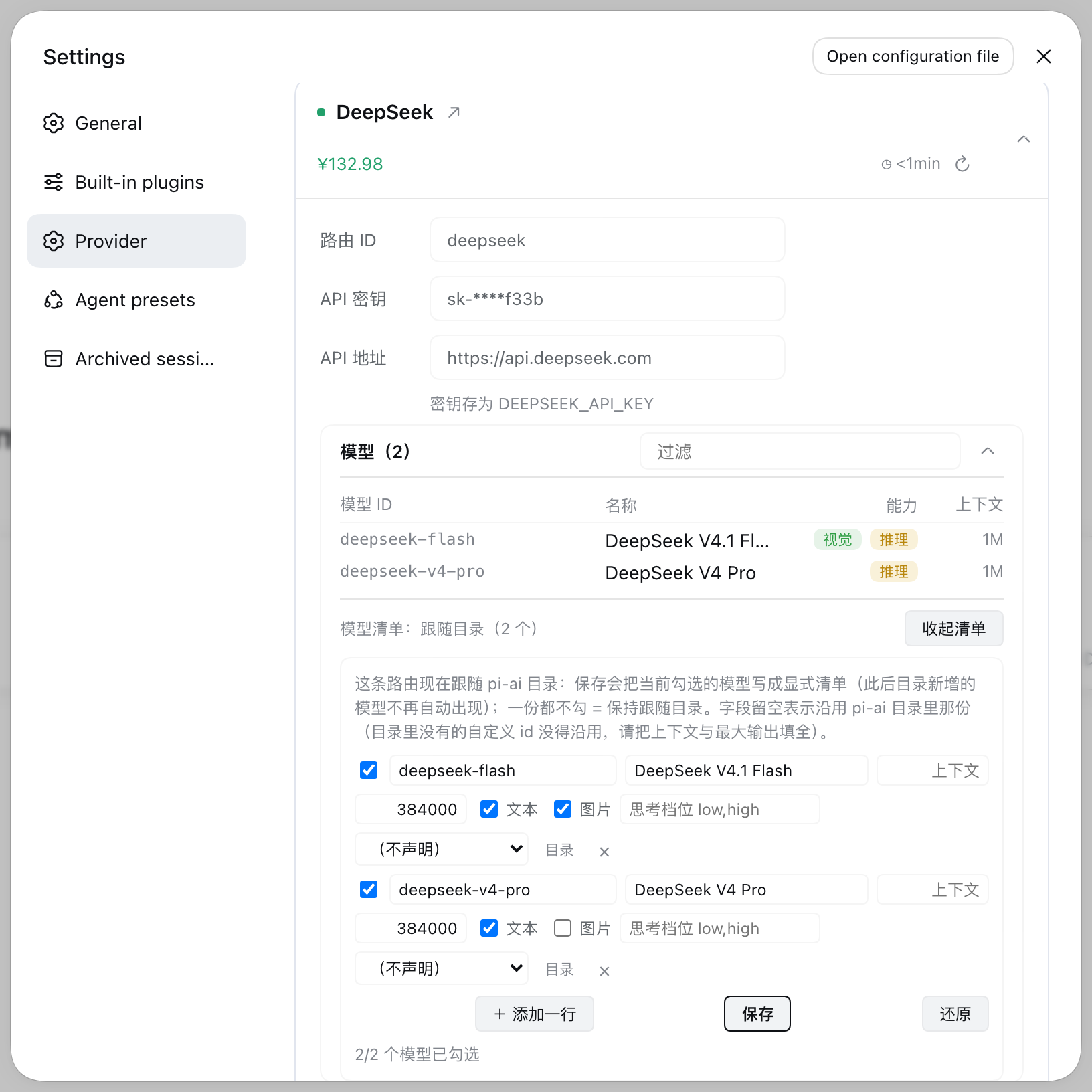The height and width of the screenshot is (1092, 1092).
Task: Open (不声明) dropdown under deepseek-flash
Action: [442, 849]
